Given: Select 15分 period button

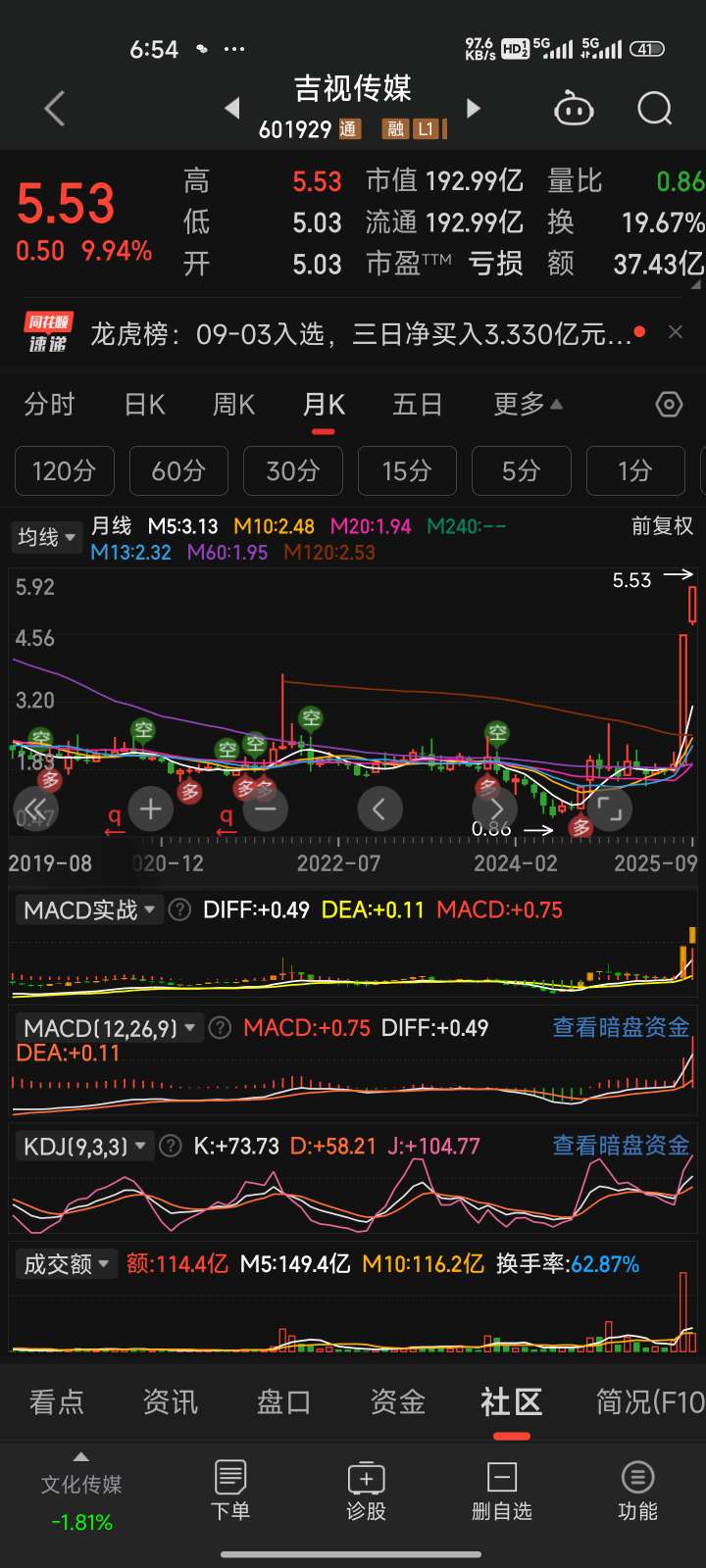Looking at the screenshot, I should pyautogui.click(x=407, y=471).
